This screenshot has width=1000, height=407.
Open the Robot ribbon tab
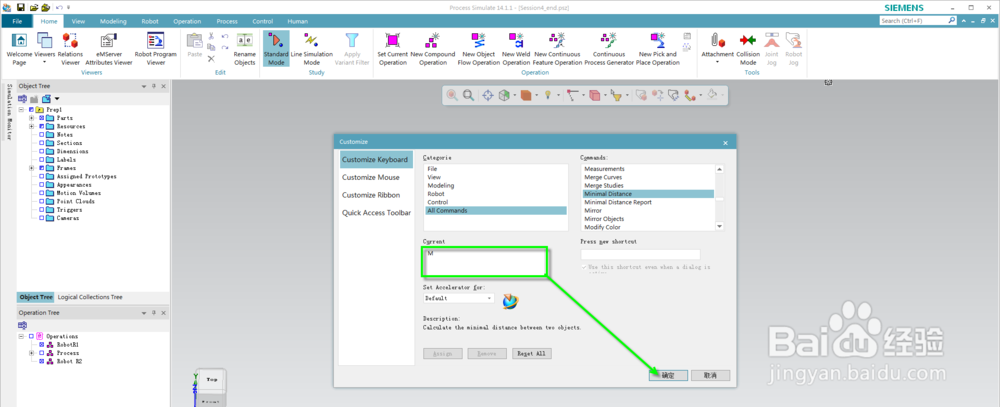pos(150,21)
